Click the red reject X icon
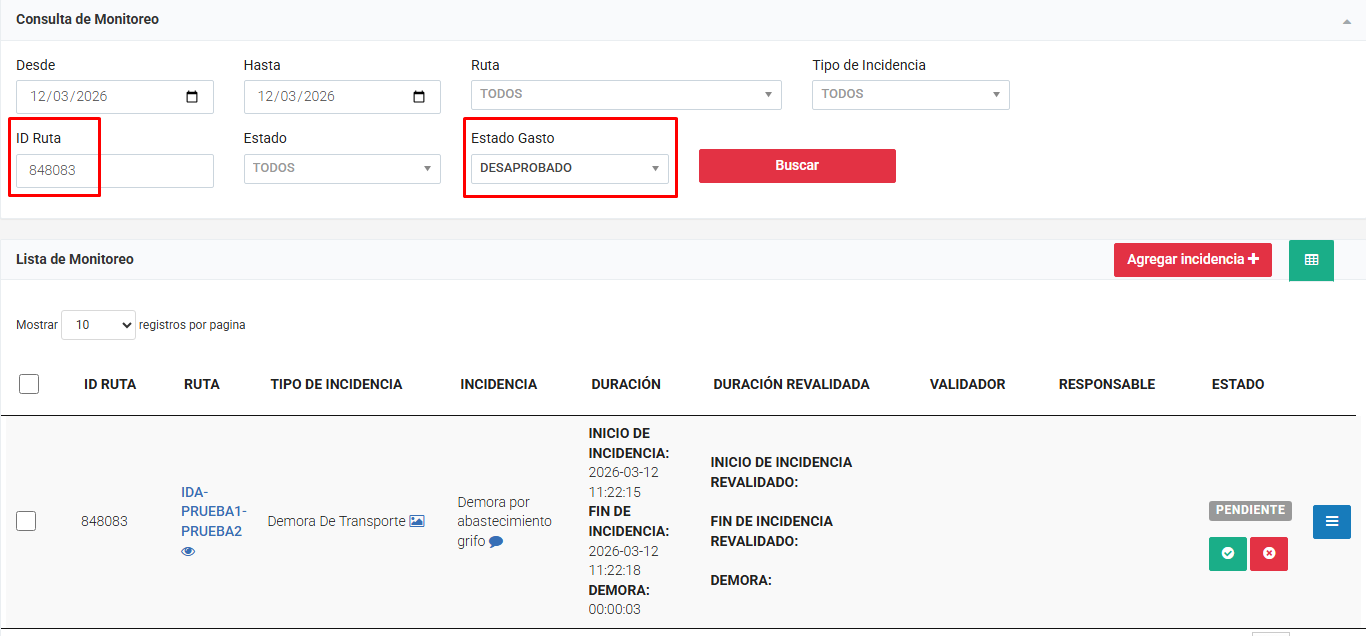The image size is (1366, 636). coord(1269,554)
